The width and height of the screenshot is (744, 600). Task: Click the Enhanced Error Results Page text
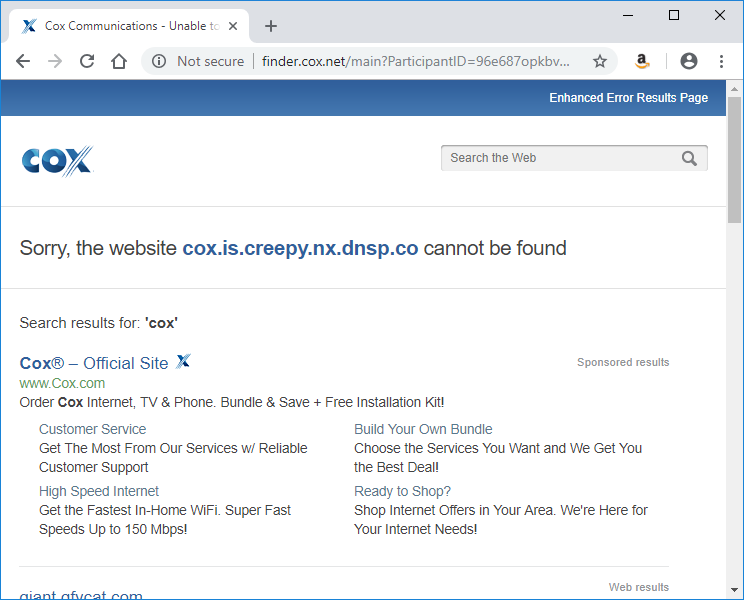click(x=628, y=98)
